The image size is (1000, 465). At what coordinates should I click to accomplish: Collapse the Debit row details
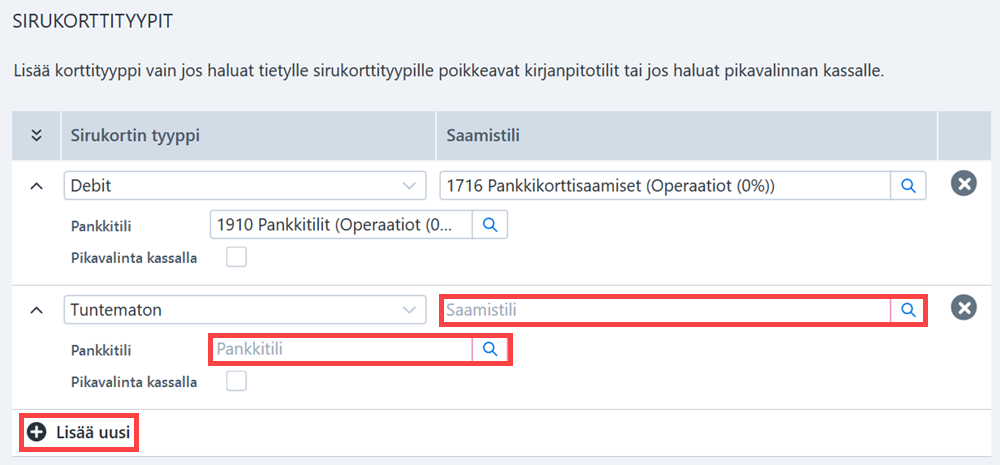(x=37, y=186)
